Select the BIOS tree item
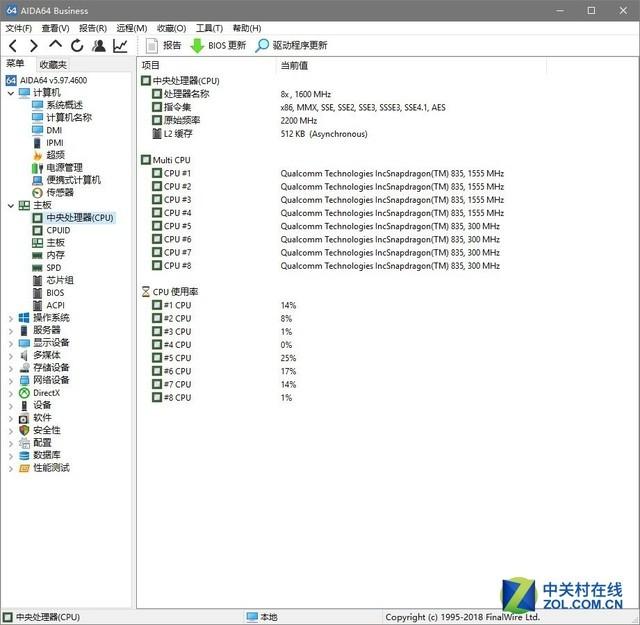 tap(48, 293)
